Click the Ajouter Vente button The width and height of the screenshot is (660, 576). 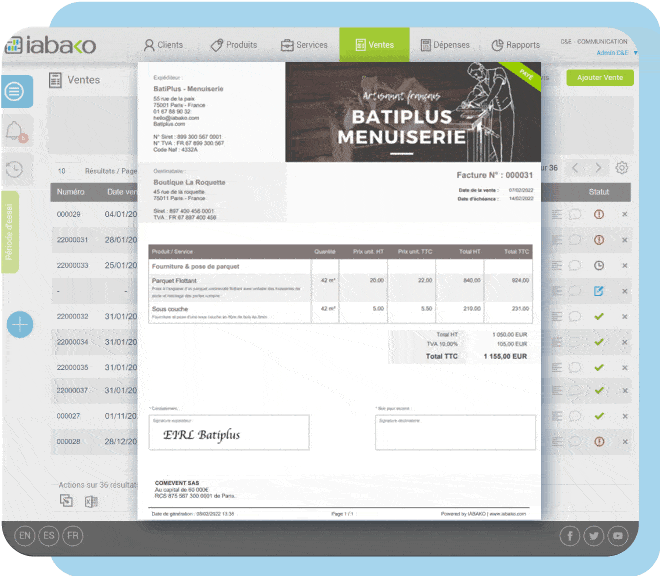click(600, 78)
